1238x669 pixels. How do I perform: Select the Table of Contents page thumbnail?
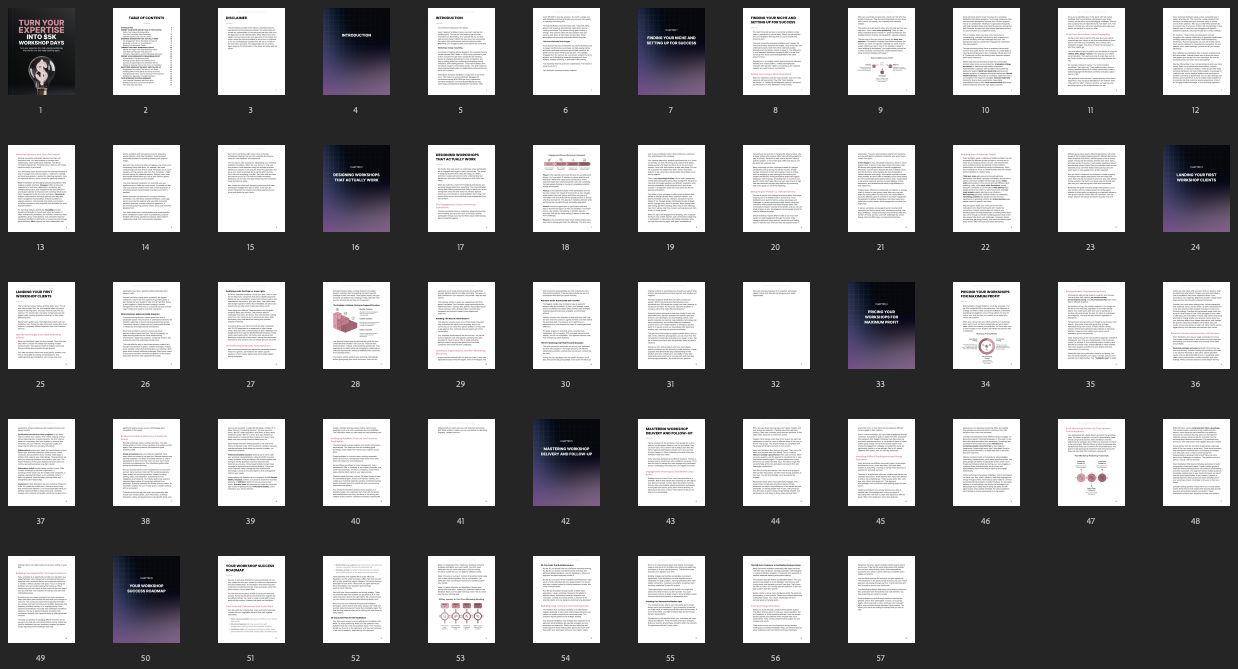pyautogui.click(x=146, y=52)
